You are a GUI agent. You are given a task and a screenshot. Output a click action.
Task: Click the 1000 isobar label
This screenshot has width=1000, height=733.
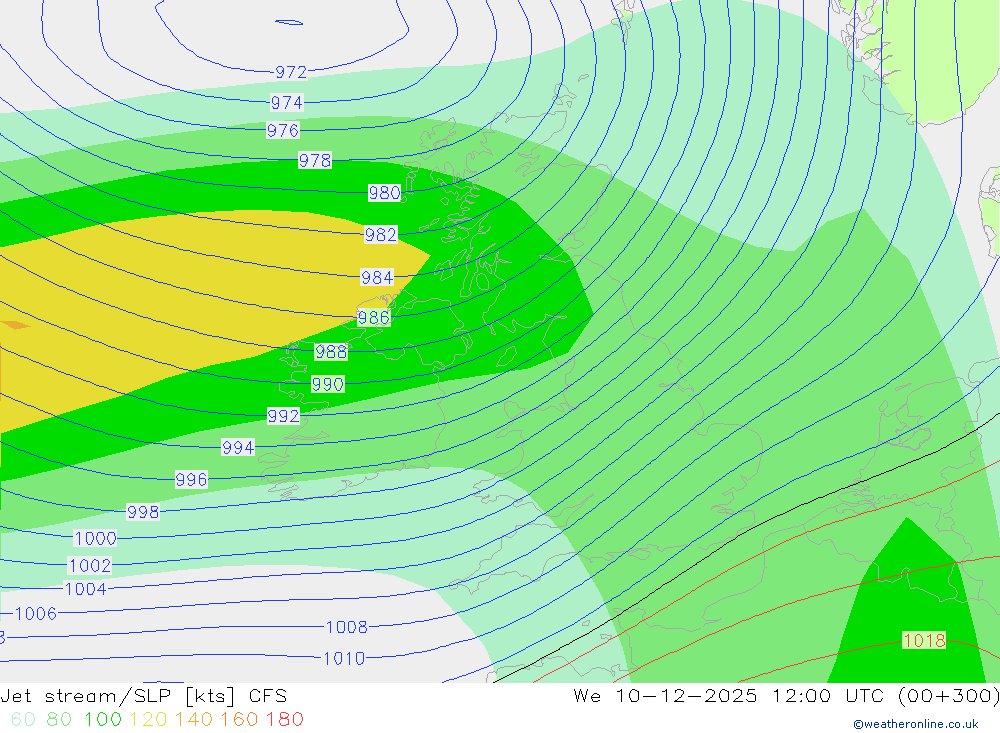coord(96,539)
